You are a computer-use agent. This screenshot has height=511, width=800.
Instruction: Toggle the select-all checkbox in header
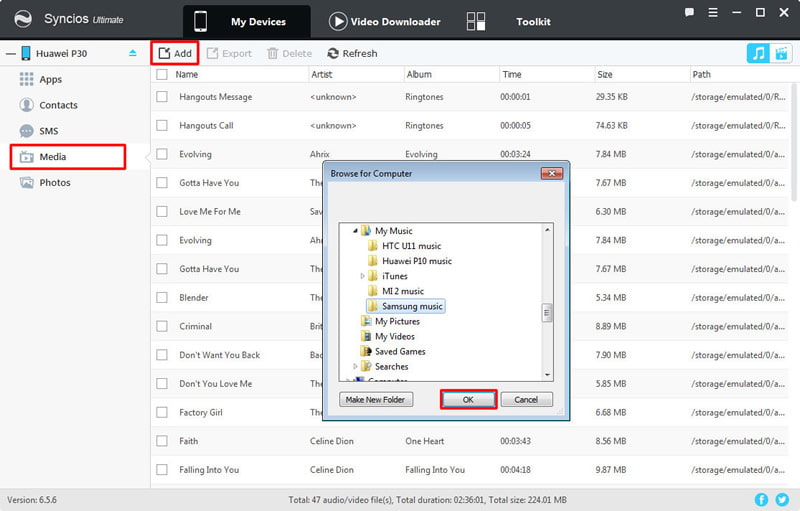click(162, 74)
